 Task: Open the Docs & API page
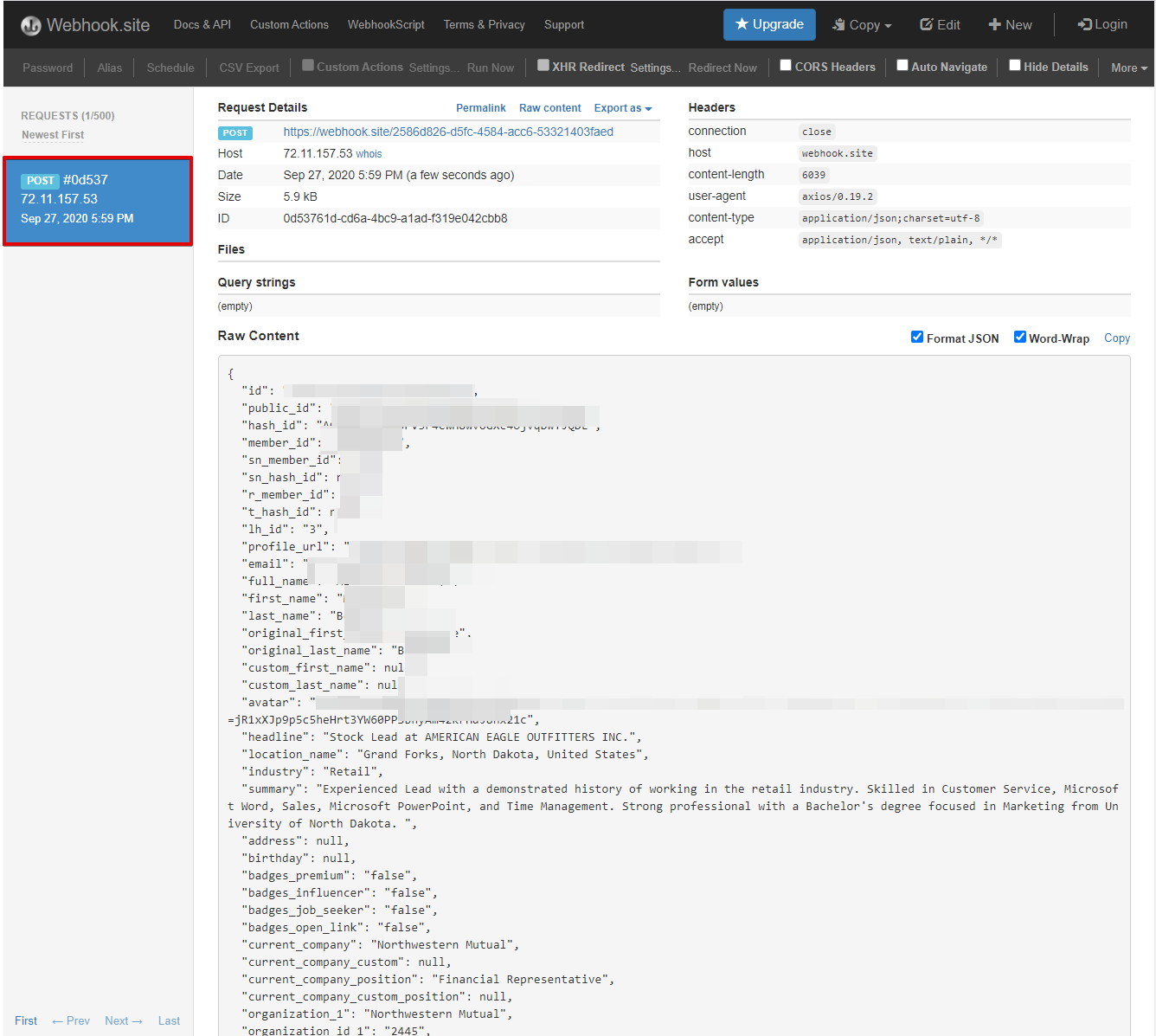coord(202,24)
